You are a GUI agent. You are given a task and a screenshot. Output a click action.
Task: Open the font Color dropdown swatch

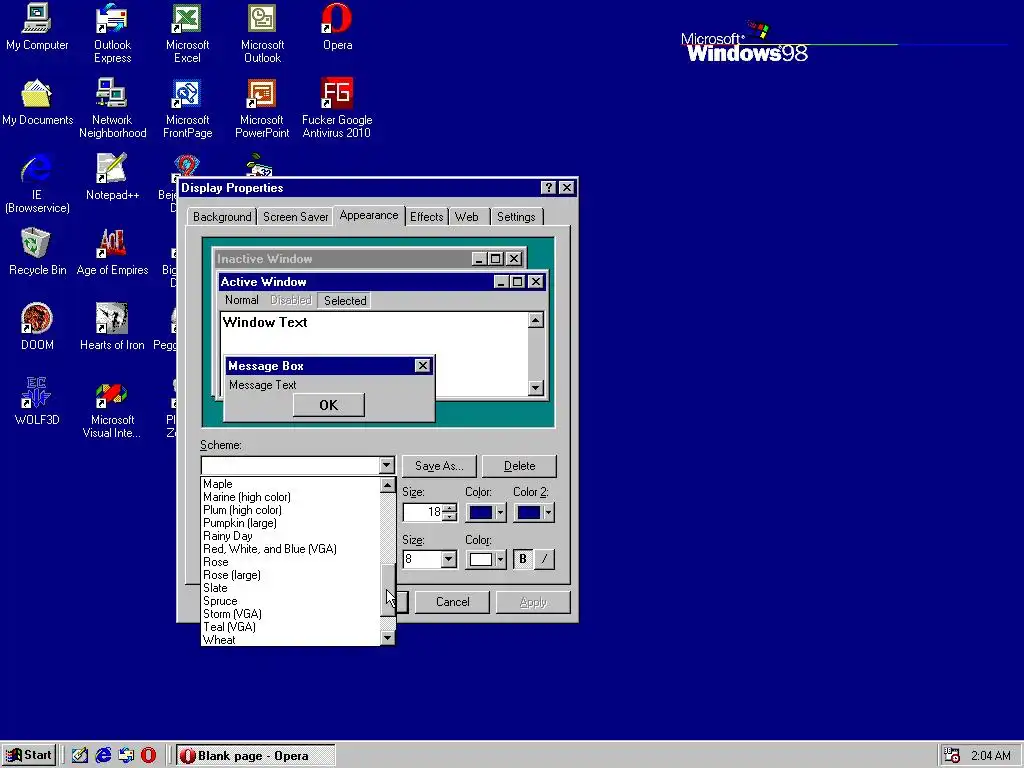(x=485, y=560)
